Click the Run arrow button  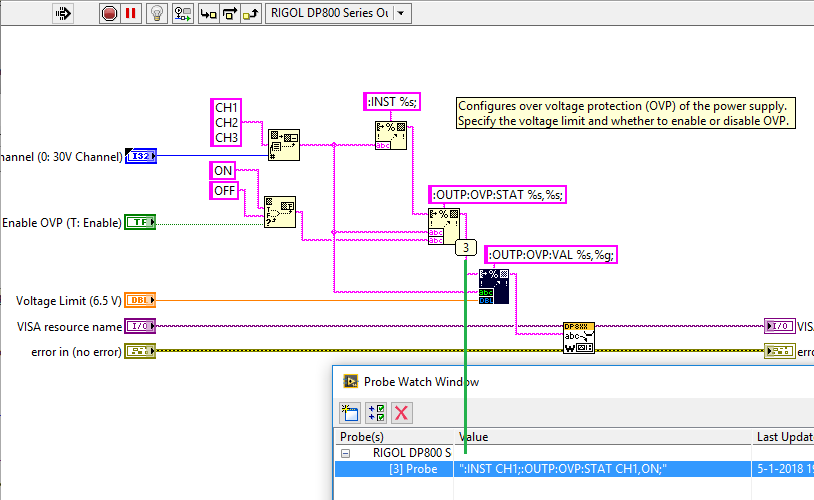coord(62,13)
